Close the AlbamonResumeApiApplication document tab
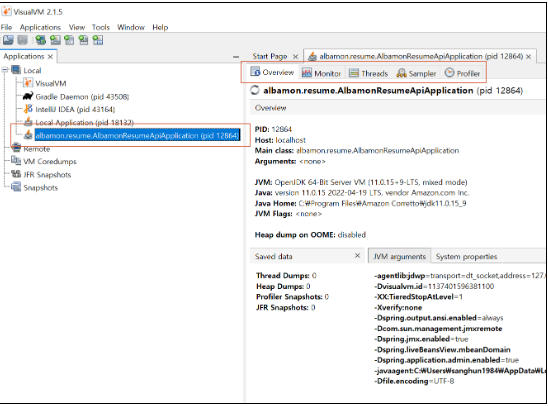Screen dimensions: 548x406 coord(528,57)
